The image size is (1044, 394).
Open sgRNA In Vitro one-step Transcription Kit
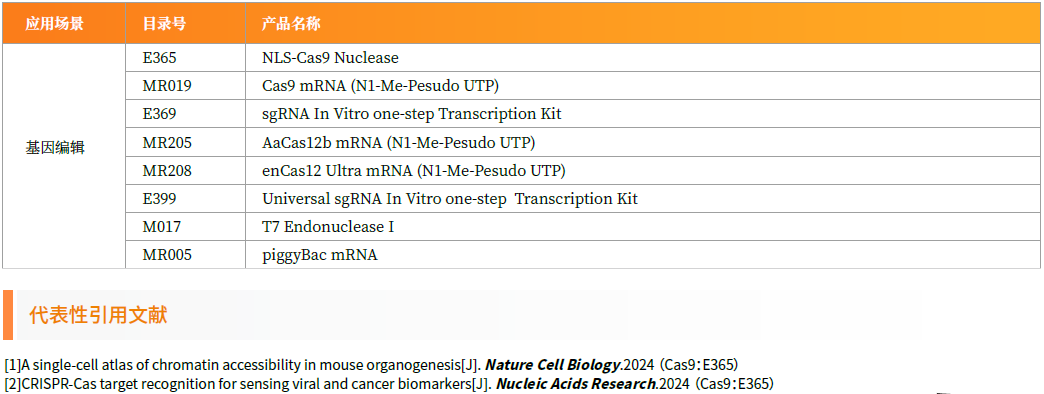click(x=411, y=114)
